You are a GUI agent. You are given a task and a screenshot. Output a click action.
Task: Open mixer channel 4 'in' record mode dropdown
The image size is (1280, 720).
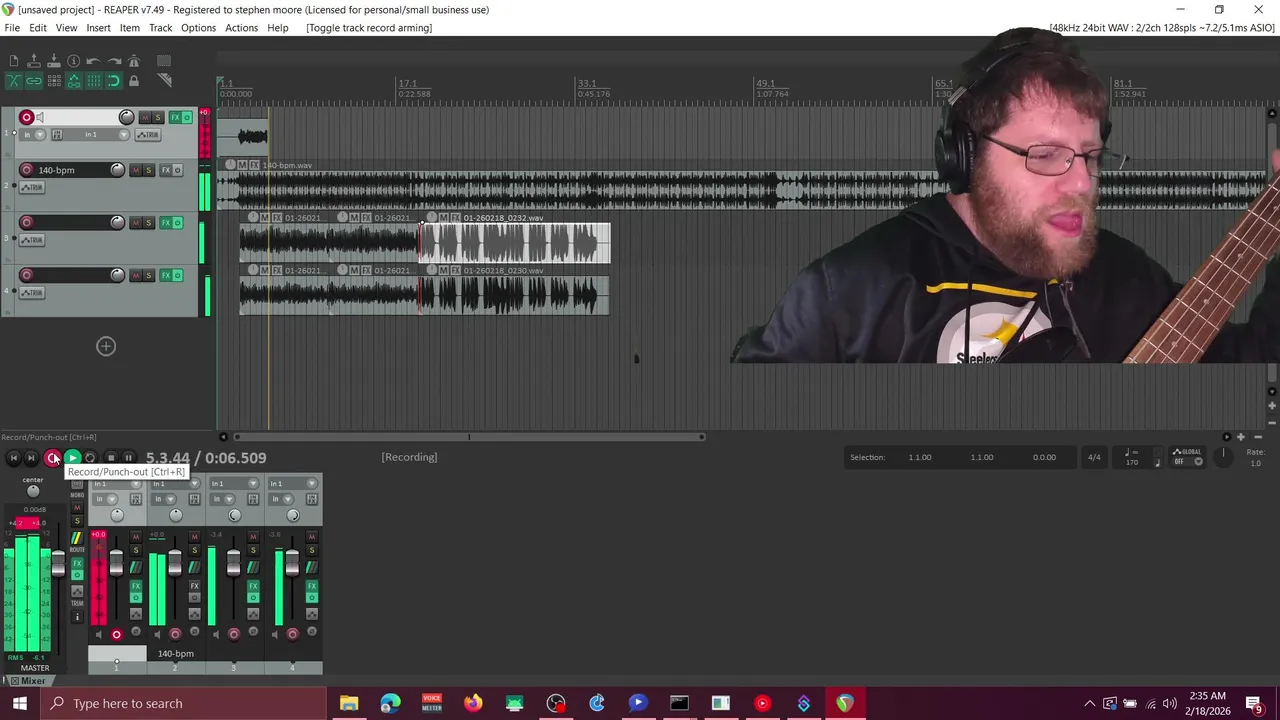pos(281,499)
